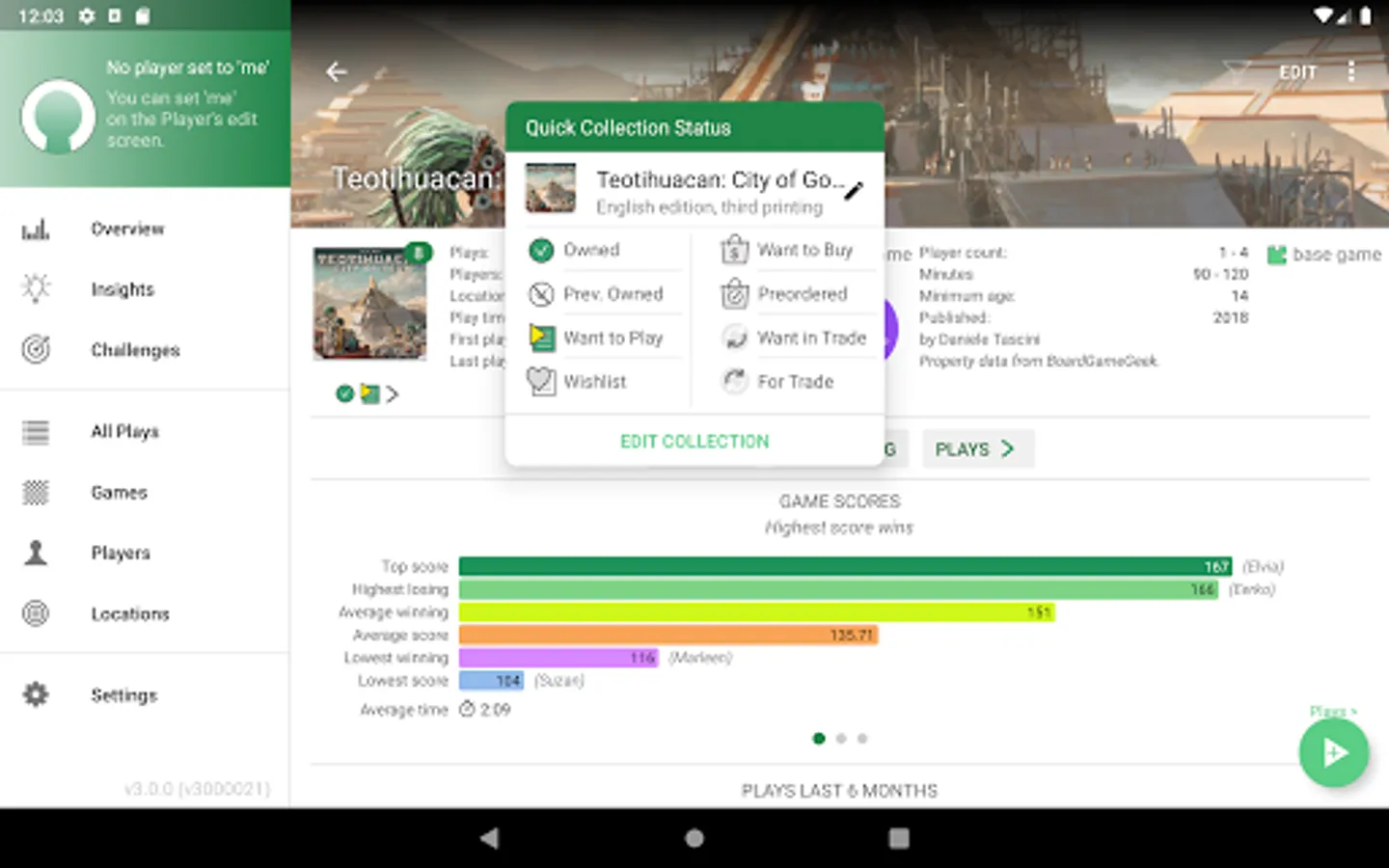Click the 'PLAYS LAST 6 MONTHS' heading

pos(840,791)
